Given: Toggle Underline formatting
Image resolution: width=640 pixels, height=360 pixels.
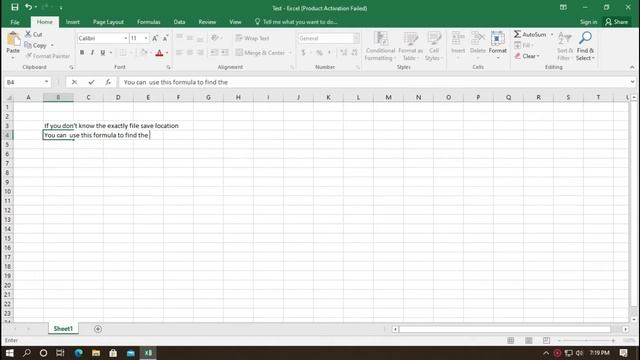Looking at the screenshot, I should pyautogui.click(x=102, y=52).
